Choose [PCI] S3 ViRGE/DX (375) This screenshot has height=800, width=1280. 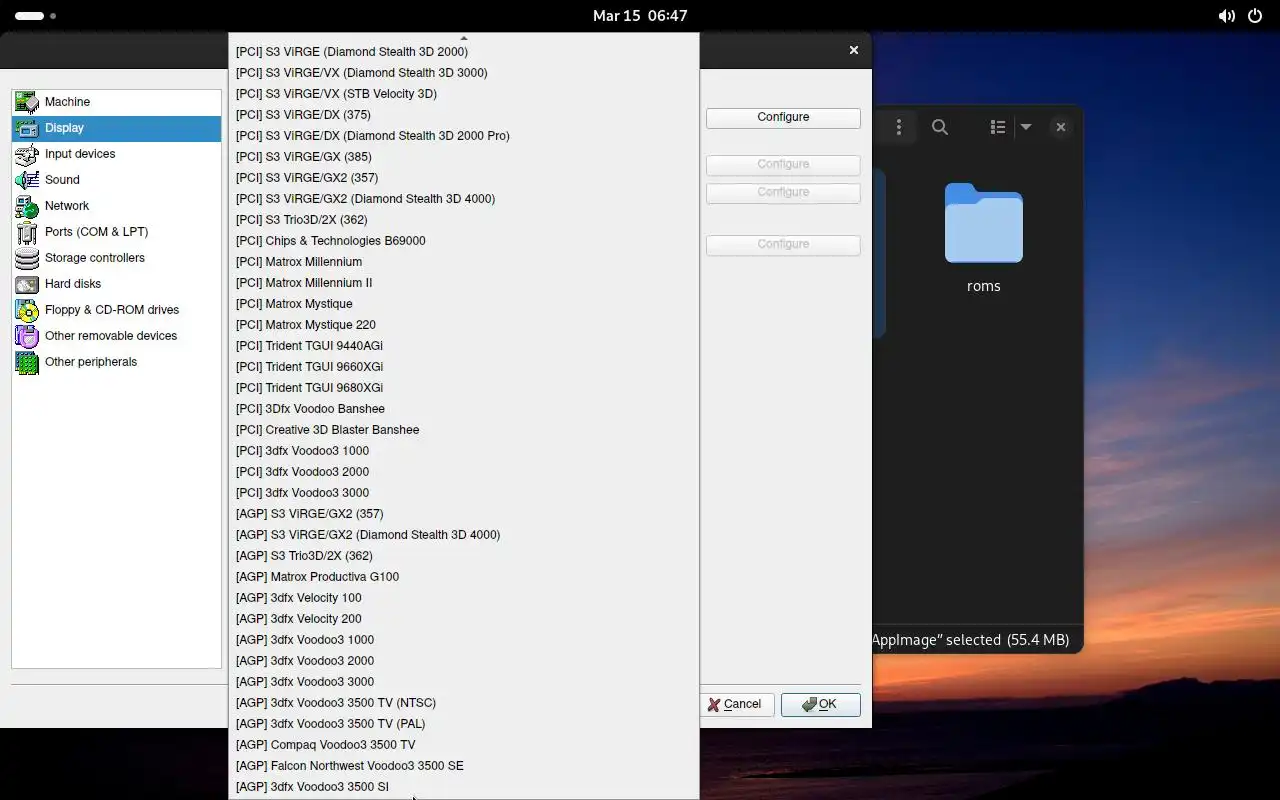click(463, 115)
